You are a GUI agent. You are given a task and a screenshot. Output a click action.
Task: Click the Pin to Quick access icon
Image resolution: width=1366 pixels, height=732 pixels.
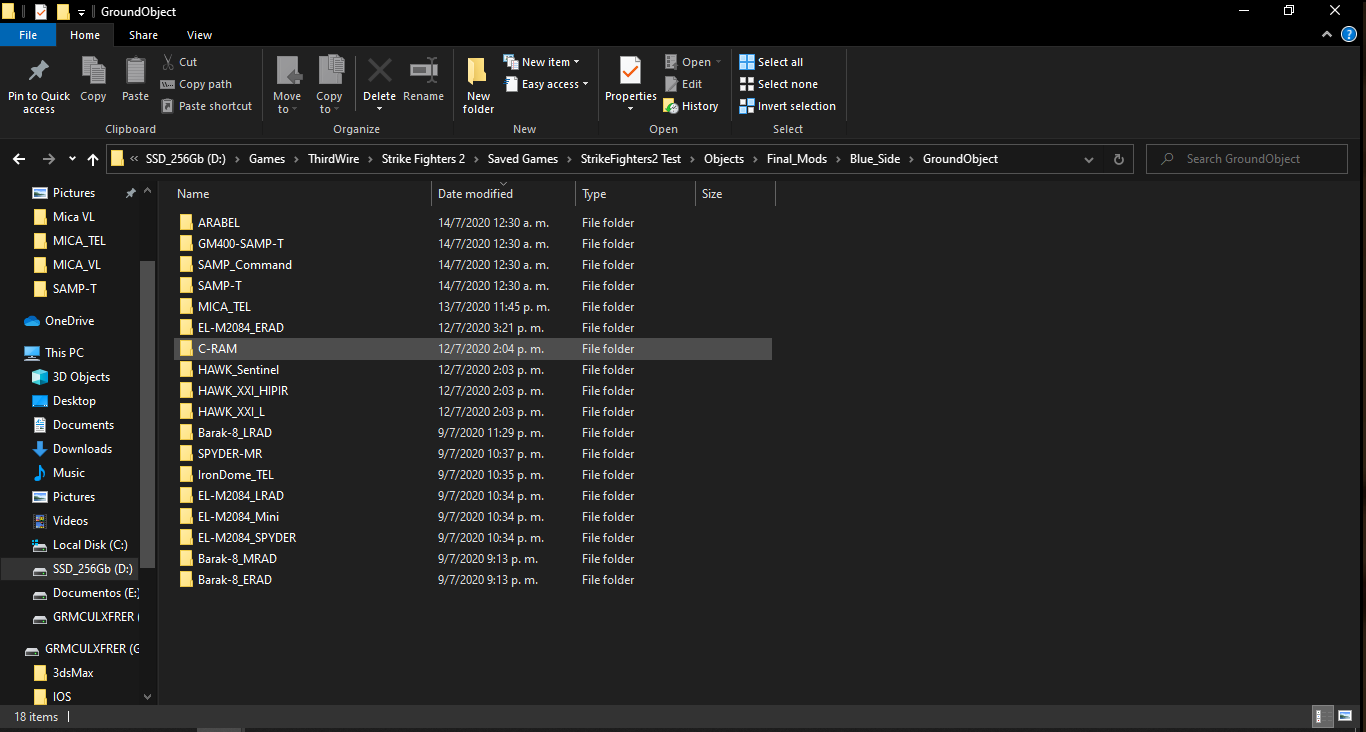click(x=39, y=71)
